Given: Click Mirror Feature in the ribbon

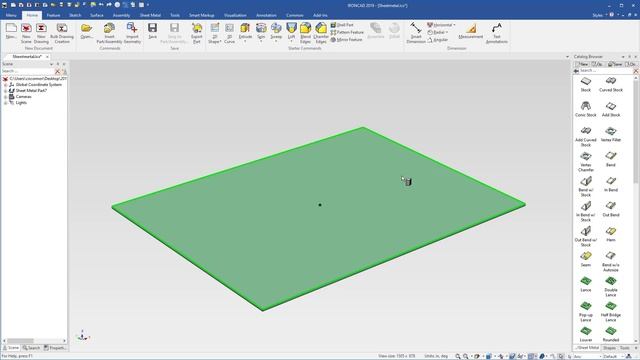Looking at the screenshot, I should point(346,40).
